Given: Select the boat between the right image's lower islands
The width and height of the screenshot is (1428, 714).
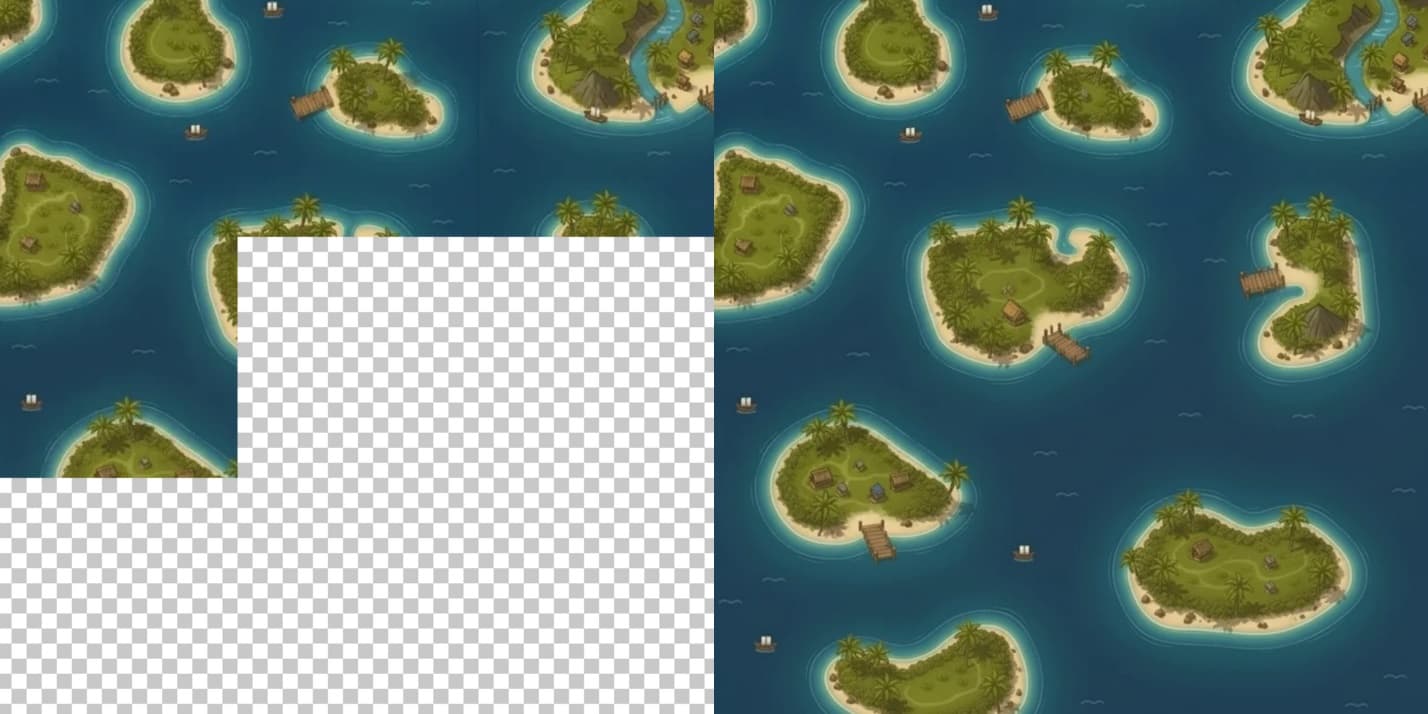Looking at the screenshot, I should 1023,552.
